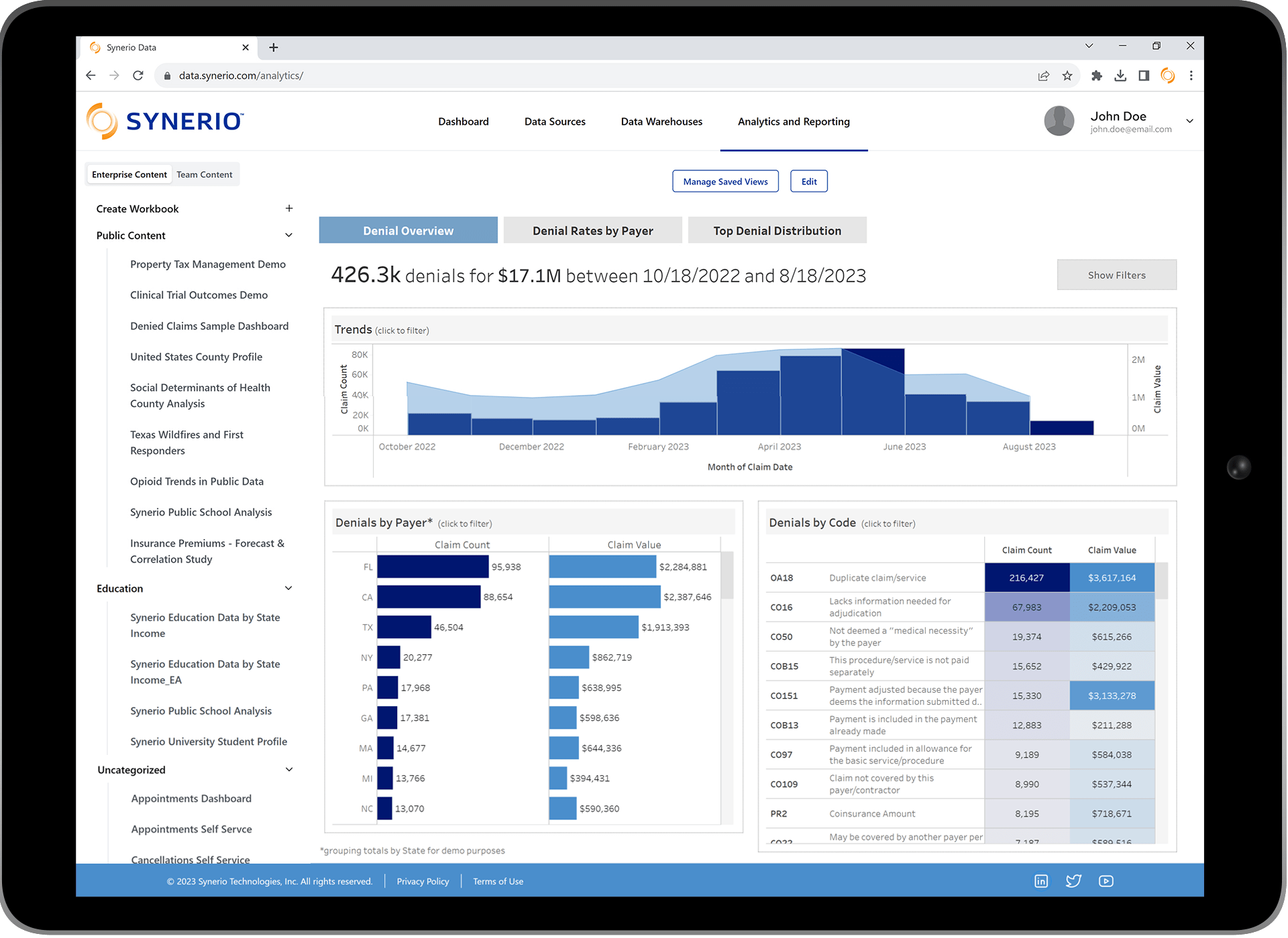
Task: Open the Dashboard menu item
Action: click(464, 121)
